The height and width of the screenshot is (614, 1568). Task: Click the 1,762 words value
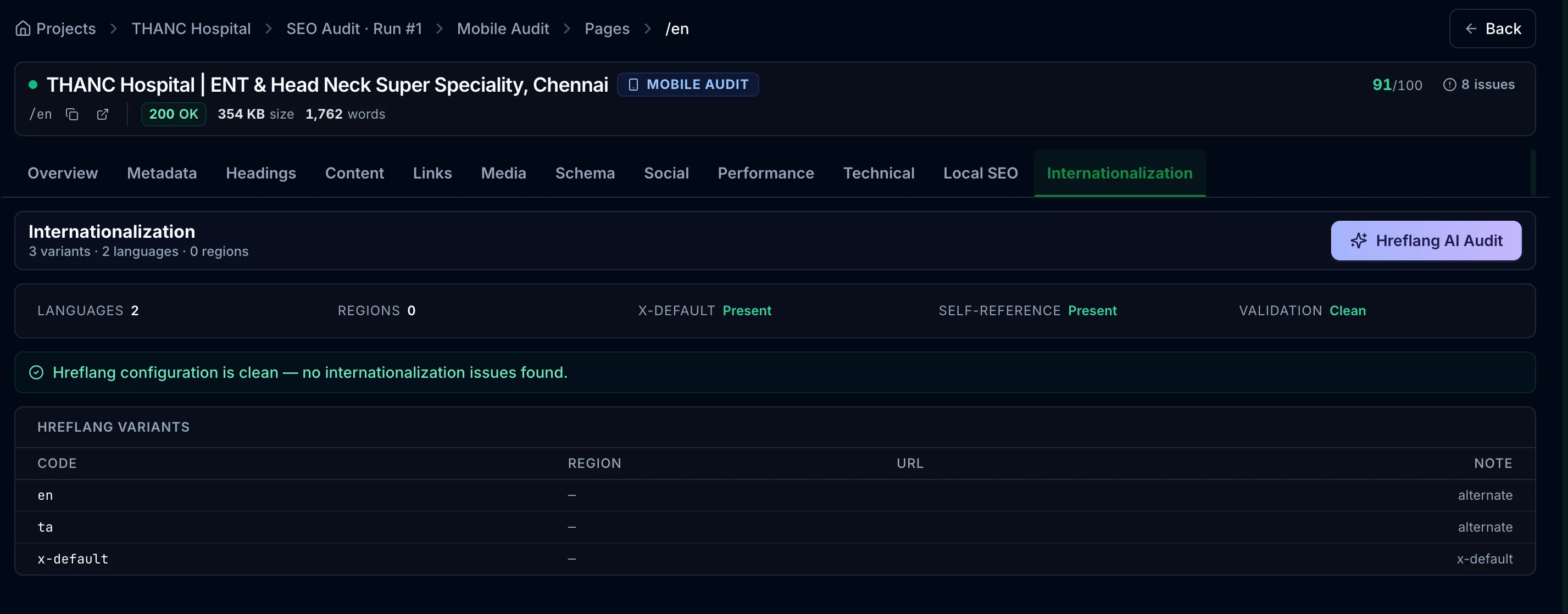click(x=345, y=114)
